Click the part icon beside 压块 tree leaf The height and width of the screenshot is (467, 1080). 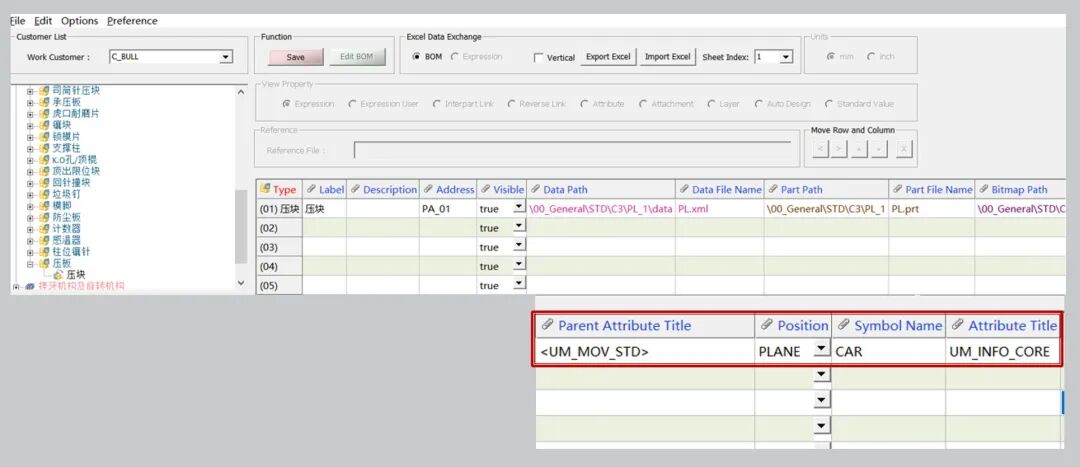click(x=57, y=274)
